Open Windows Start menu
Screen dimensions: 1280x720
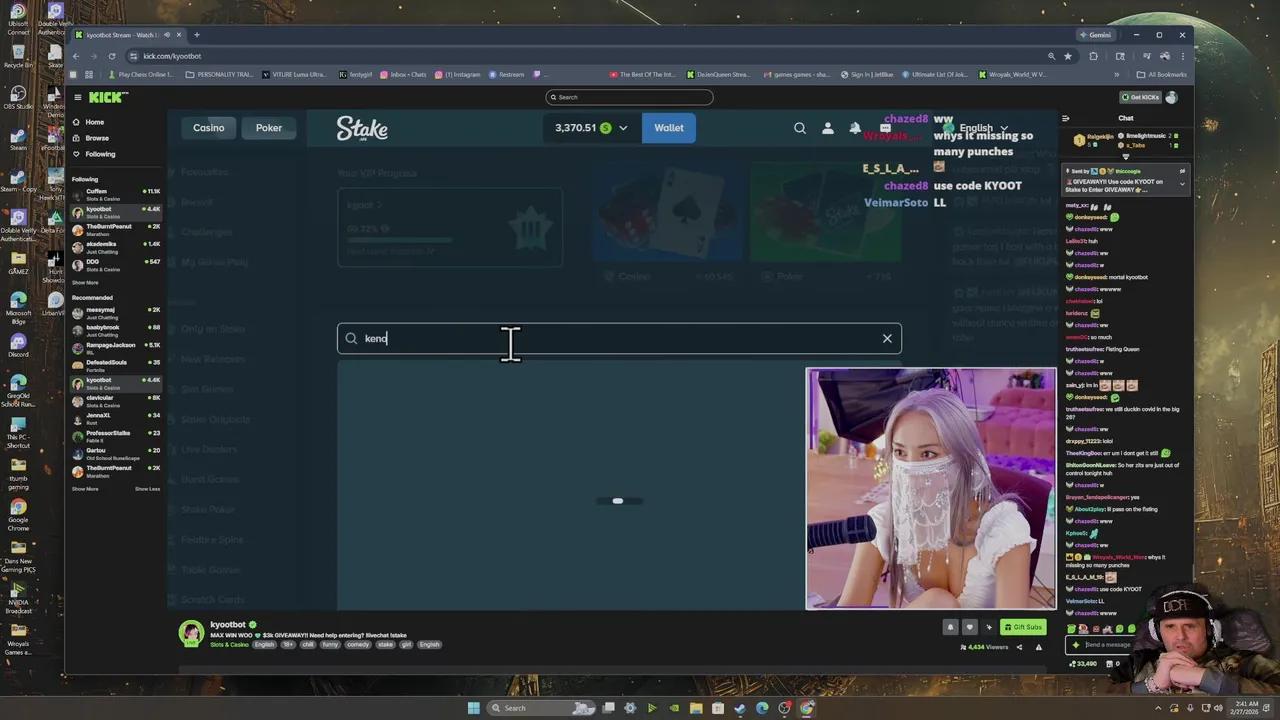[473, 708]
